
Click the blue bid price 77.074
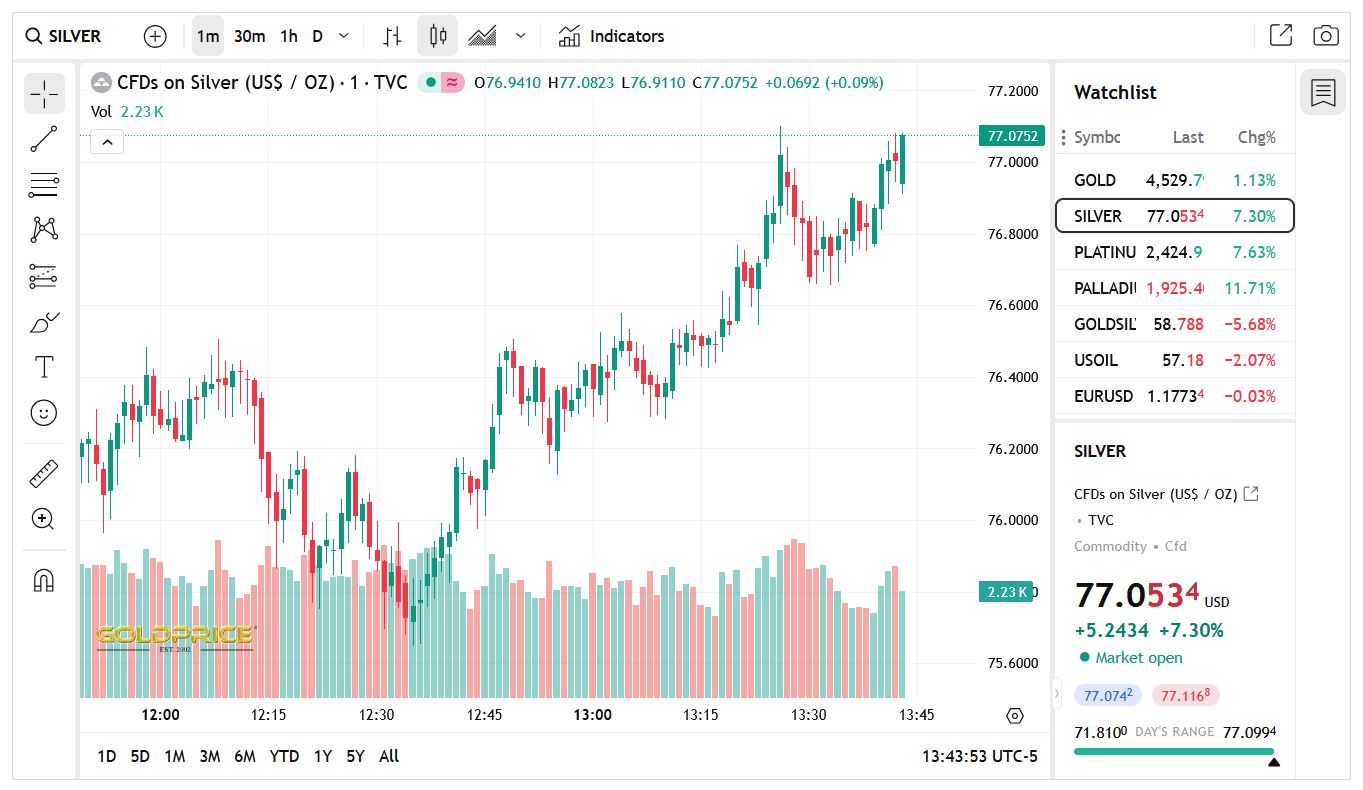pyautogui.click(x=1107, y=695)
